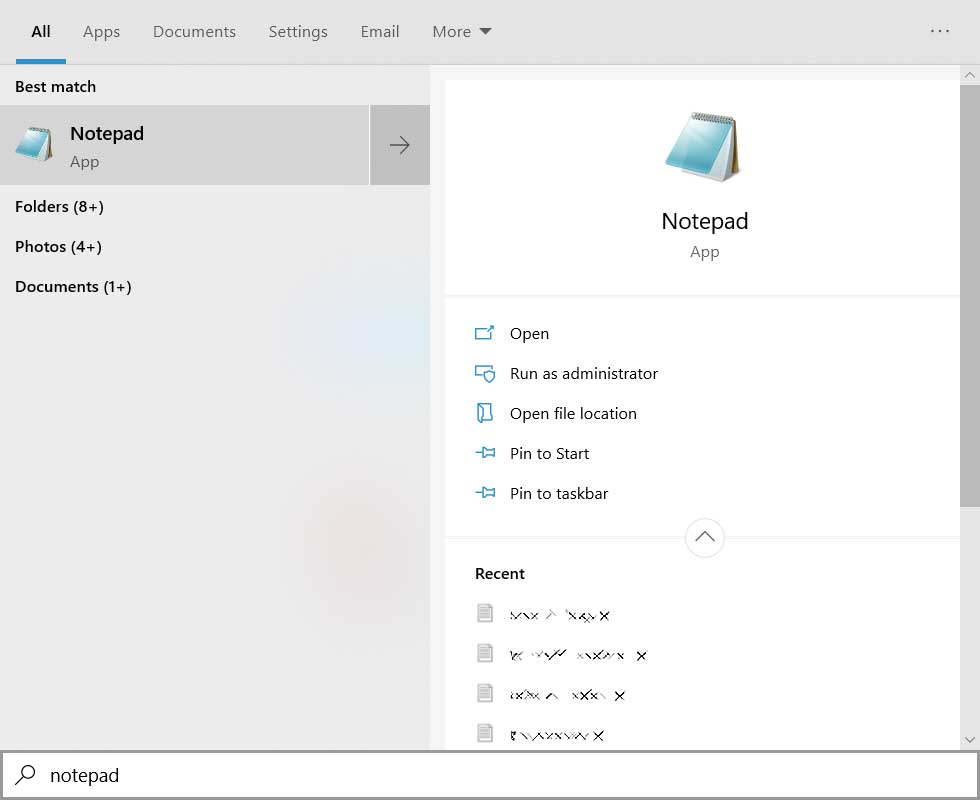
Task: Collapse actions list with the chevron button
Action: (704, 537)
